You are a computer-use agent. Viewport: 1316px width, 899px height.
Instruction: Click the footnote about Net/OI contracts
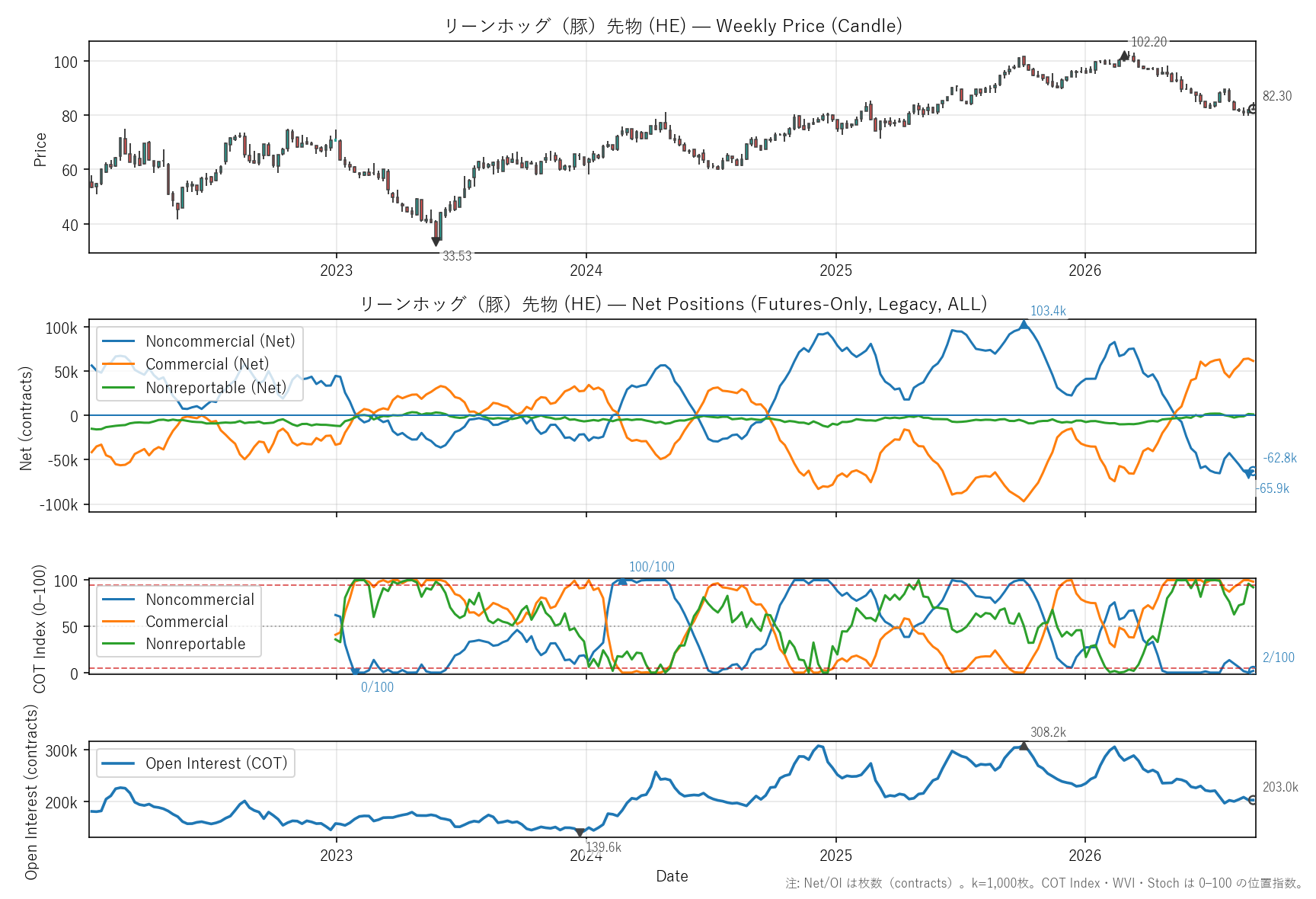click(1044, 884)
